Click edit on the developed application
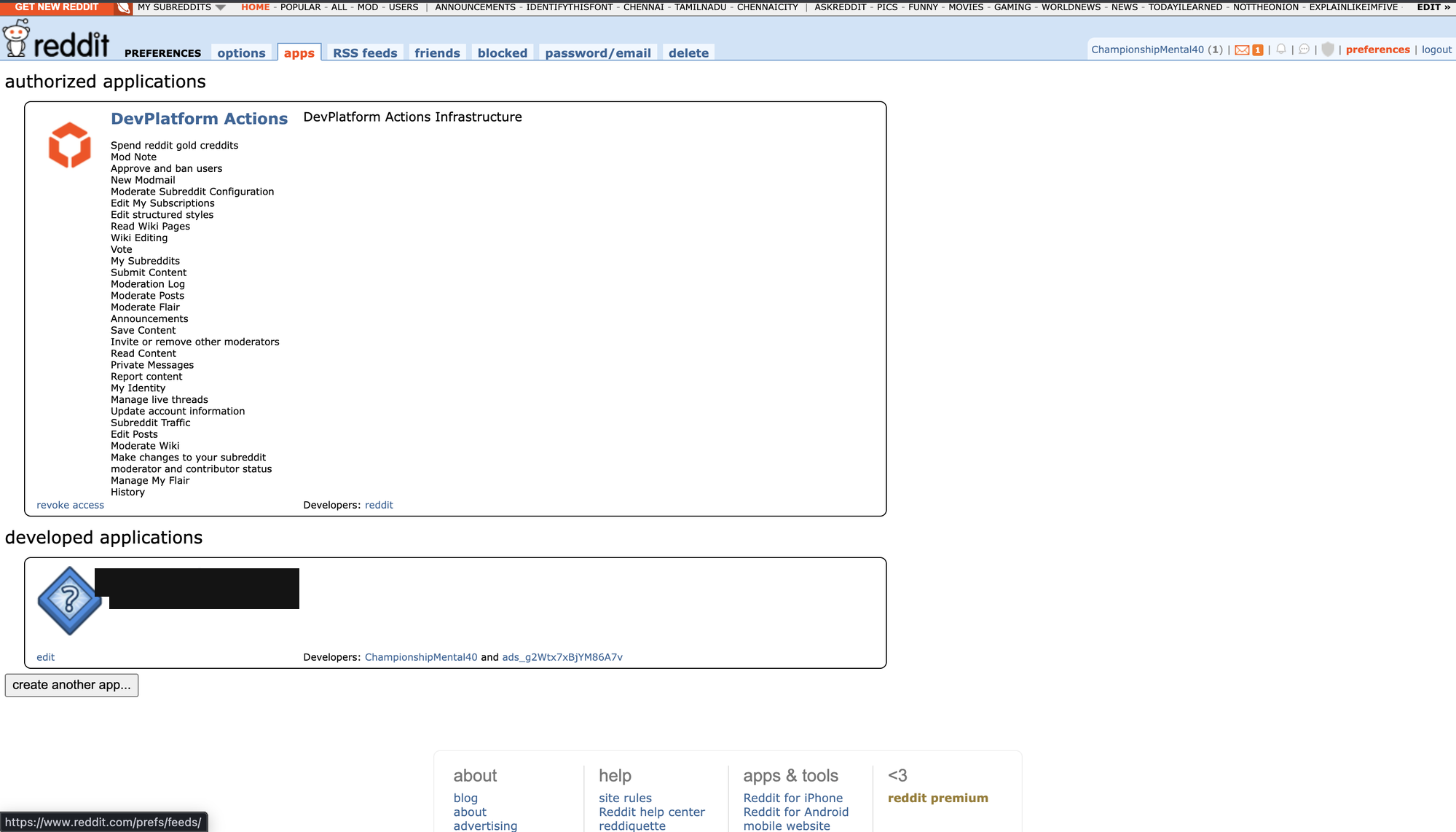Image resolution: width=1456 pixels, height=832 pixels. pos(45,657)
